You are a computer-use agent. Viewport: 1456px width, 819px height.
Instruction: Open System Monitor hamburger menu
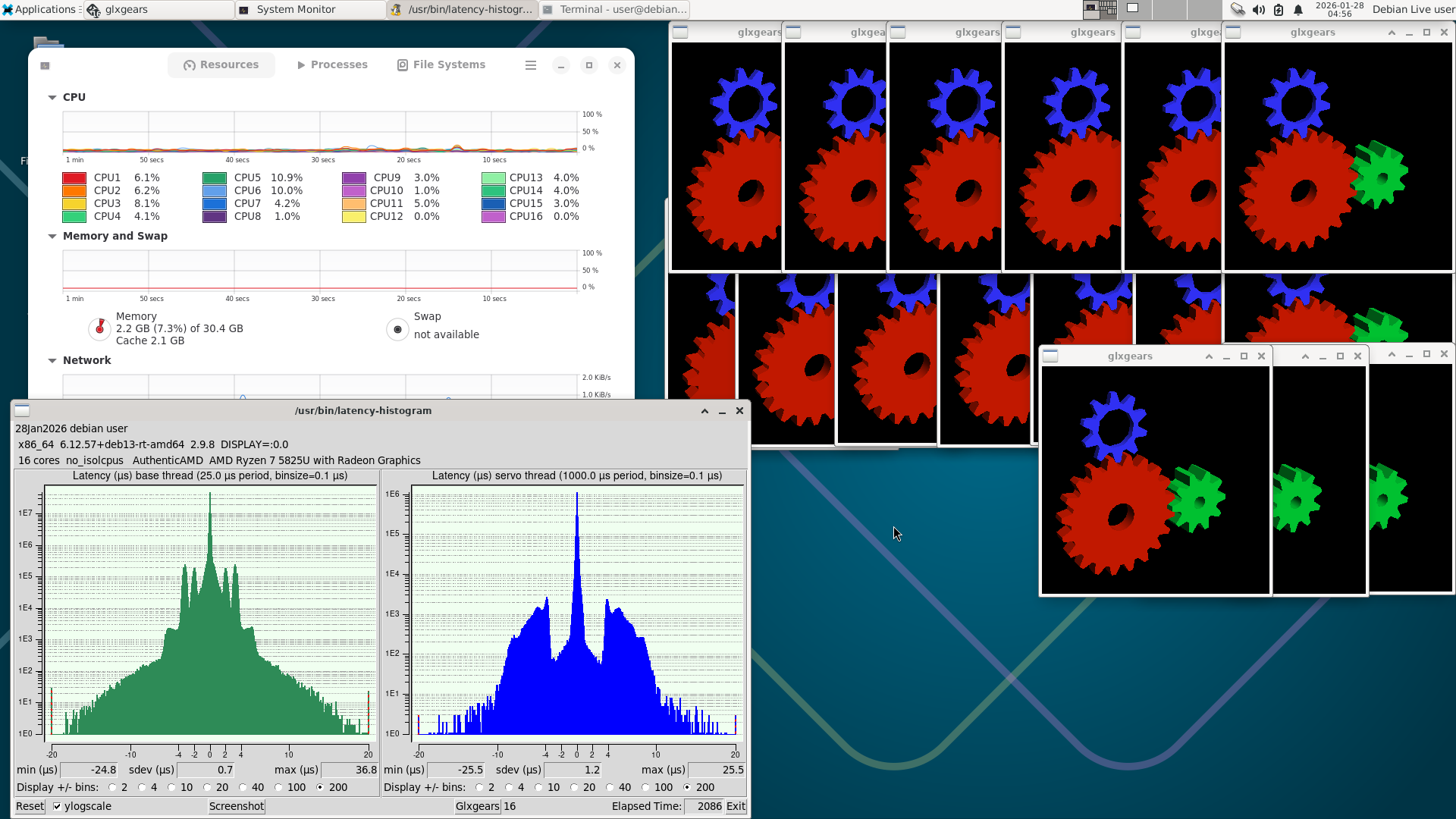531,65
